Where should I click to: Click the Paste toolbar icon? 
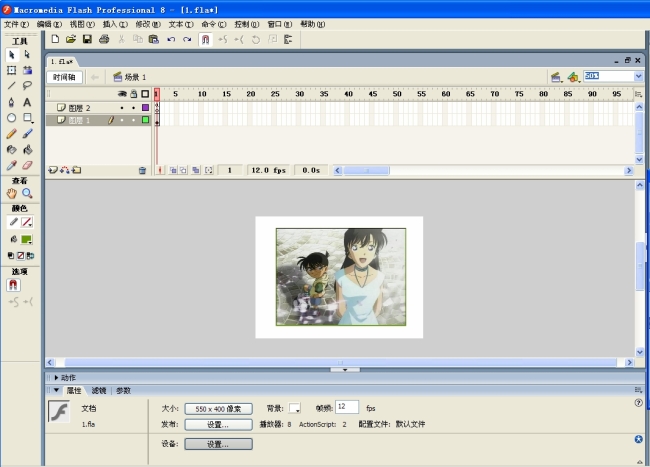coord(154,39)
